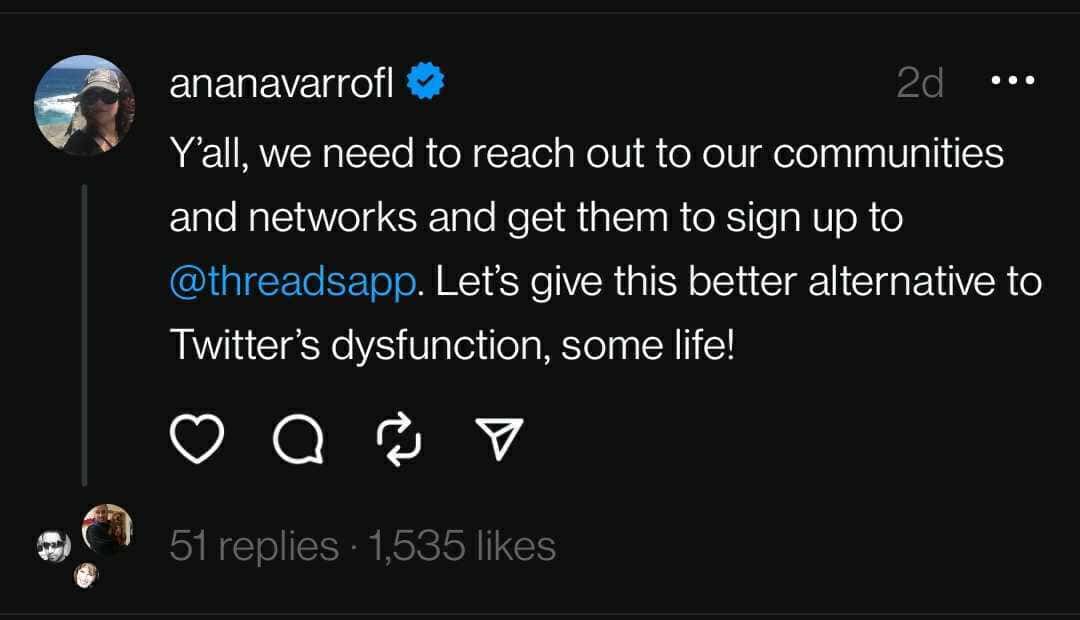The width and height of the screenshot is (1080, 620).
Task: Repost using the repost arrows icon
Action: click(x=399, y=437)
